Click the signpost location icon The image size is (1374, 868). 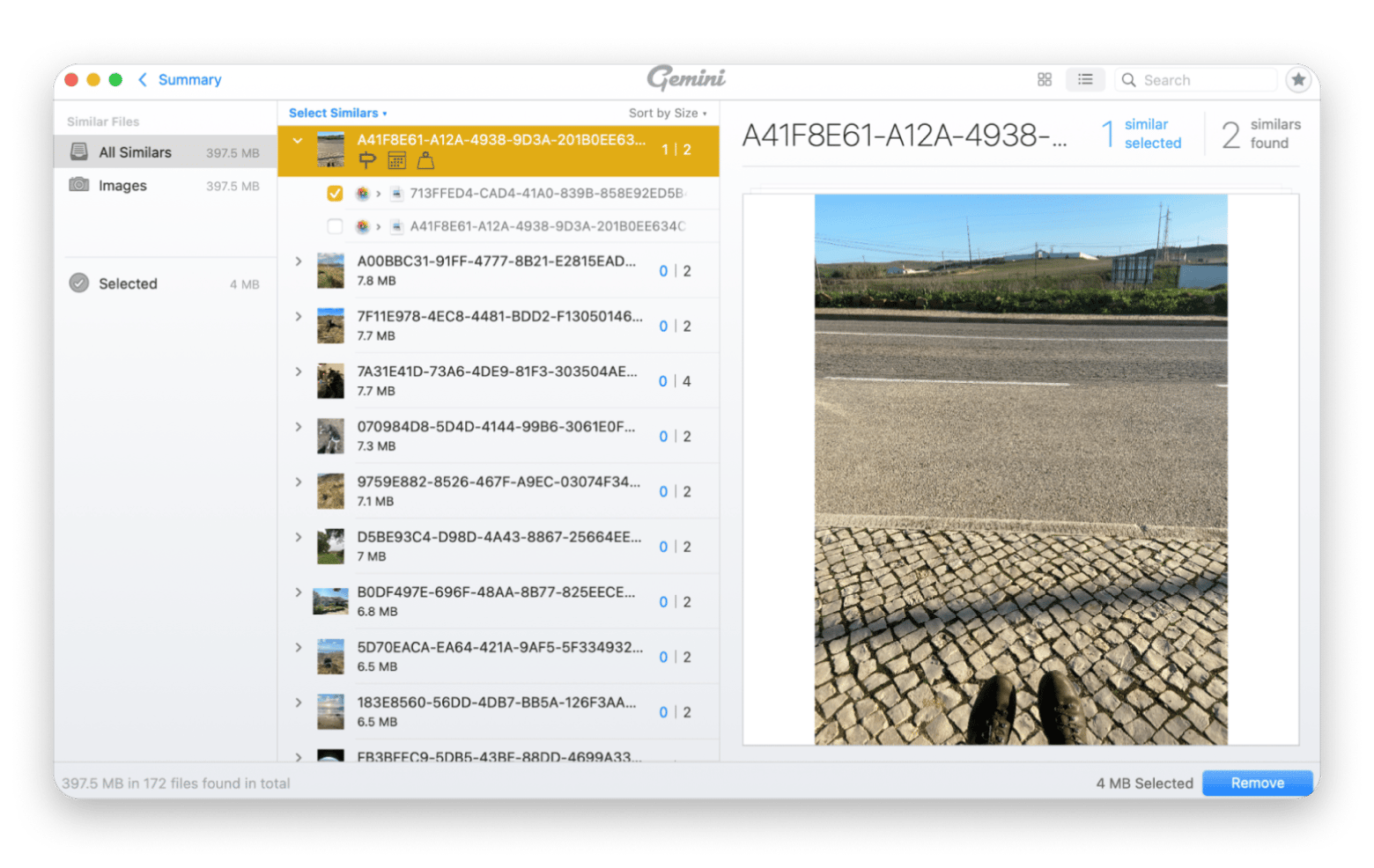tap(367, 160)
